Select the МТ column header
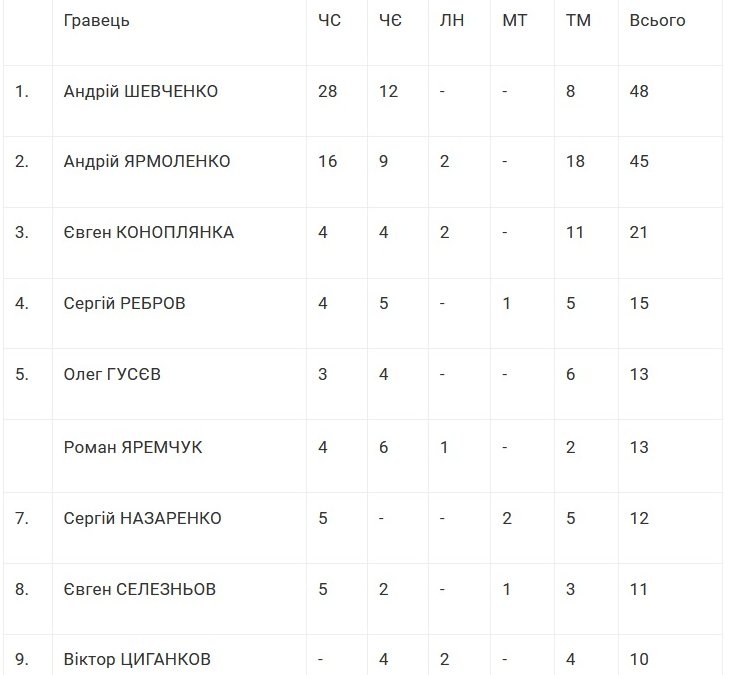The height and width of the screenshot is (675, 732). coord(515,20)
